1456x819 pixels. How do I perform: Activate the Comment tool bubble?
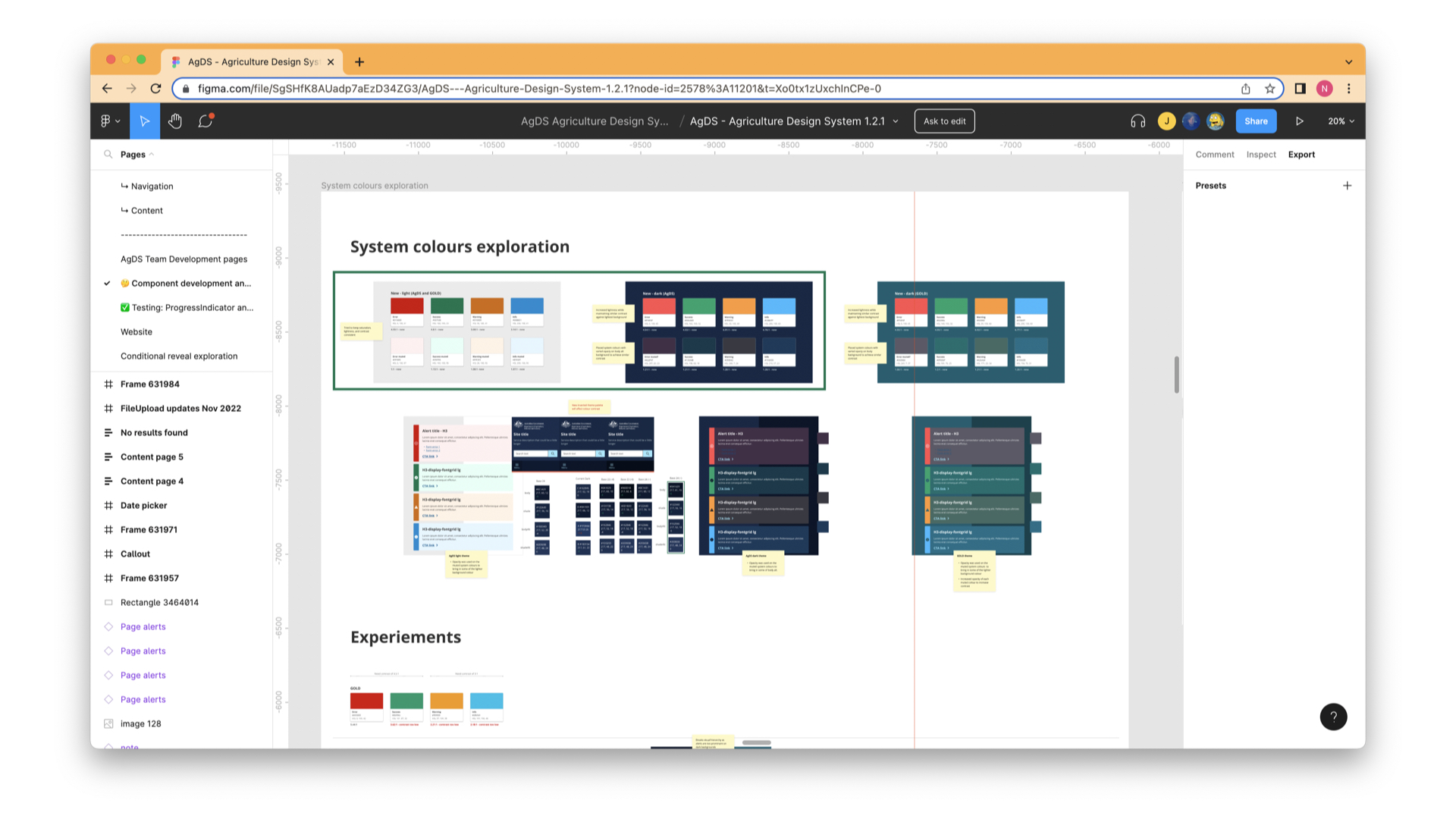(x=206, y=121)
